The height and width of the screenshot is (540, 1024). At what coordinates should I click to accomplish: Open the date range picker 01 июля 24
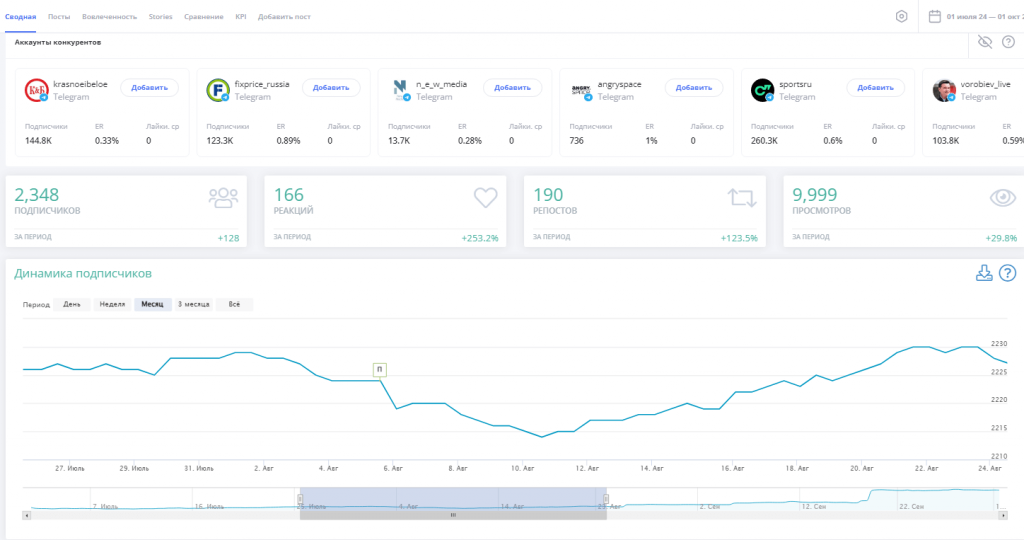(985, 17)
